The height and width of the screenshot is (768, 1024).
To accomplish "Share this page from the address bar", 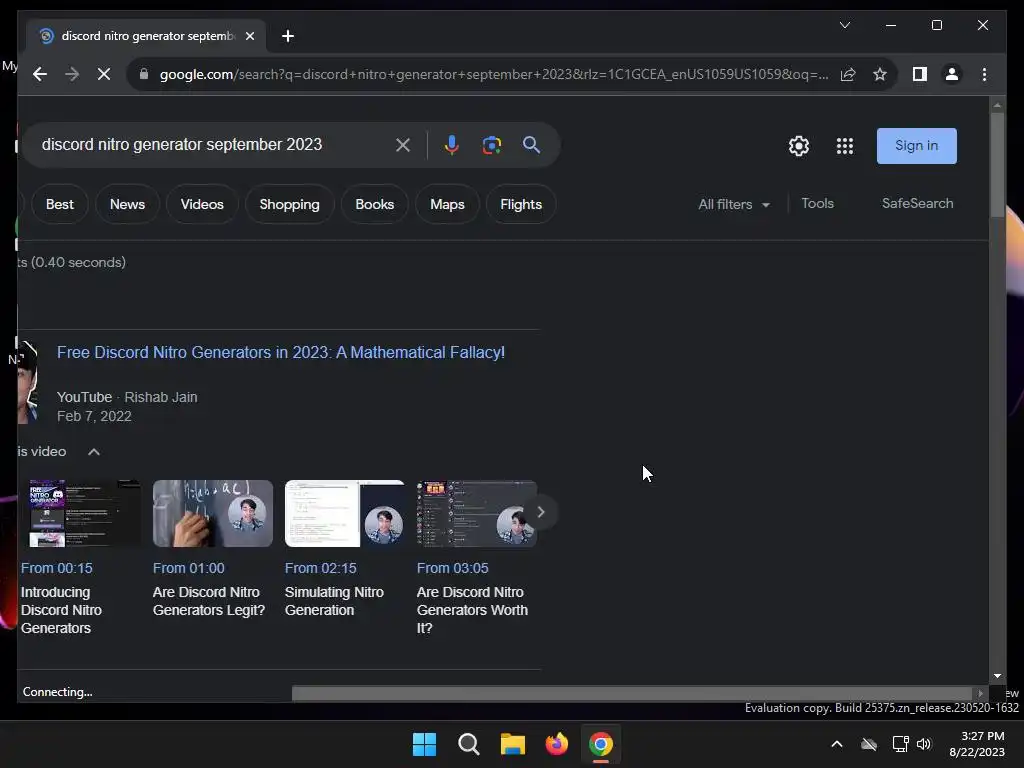I will click(x=848, y=74).
